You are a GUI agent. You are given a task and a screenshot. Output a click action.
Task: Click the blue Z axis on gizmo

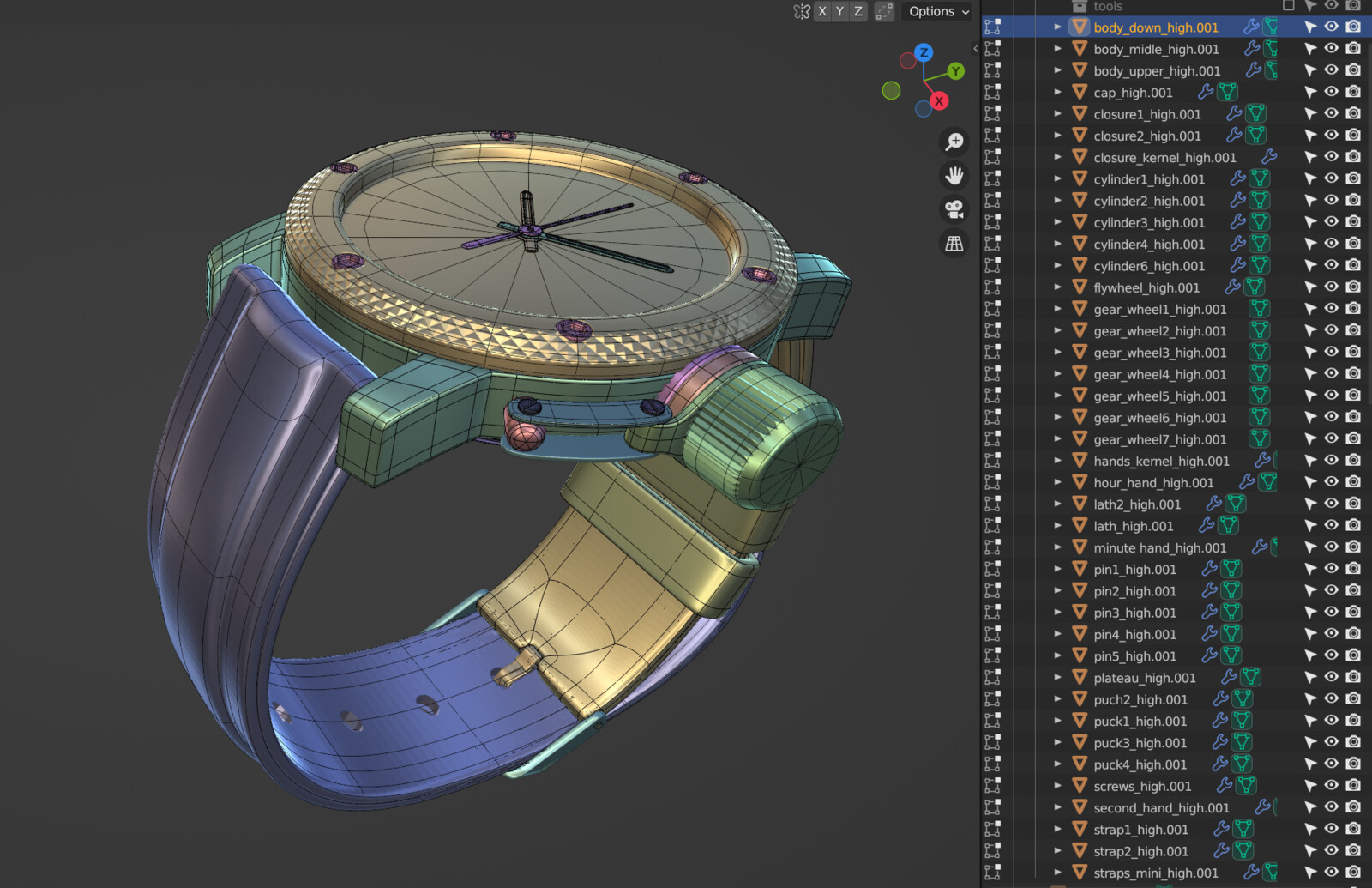(x=924, y=52)
